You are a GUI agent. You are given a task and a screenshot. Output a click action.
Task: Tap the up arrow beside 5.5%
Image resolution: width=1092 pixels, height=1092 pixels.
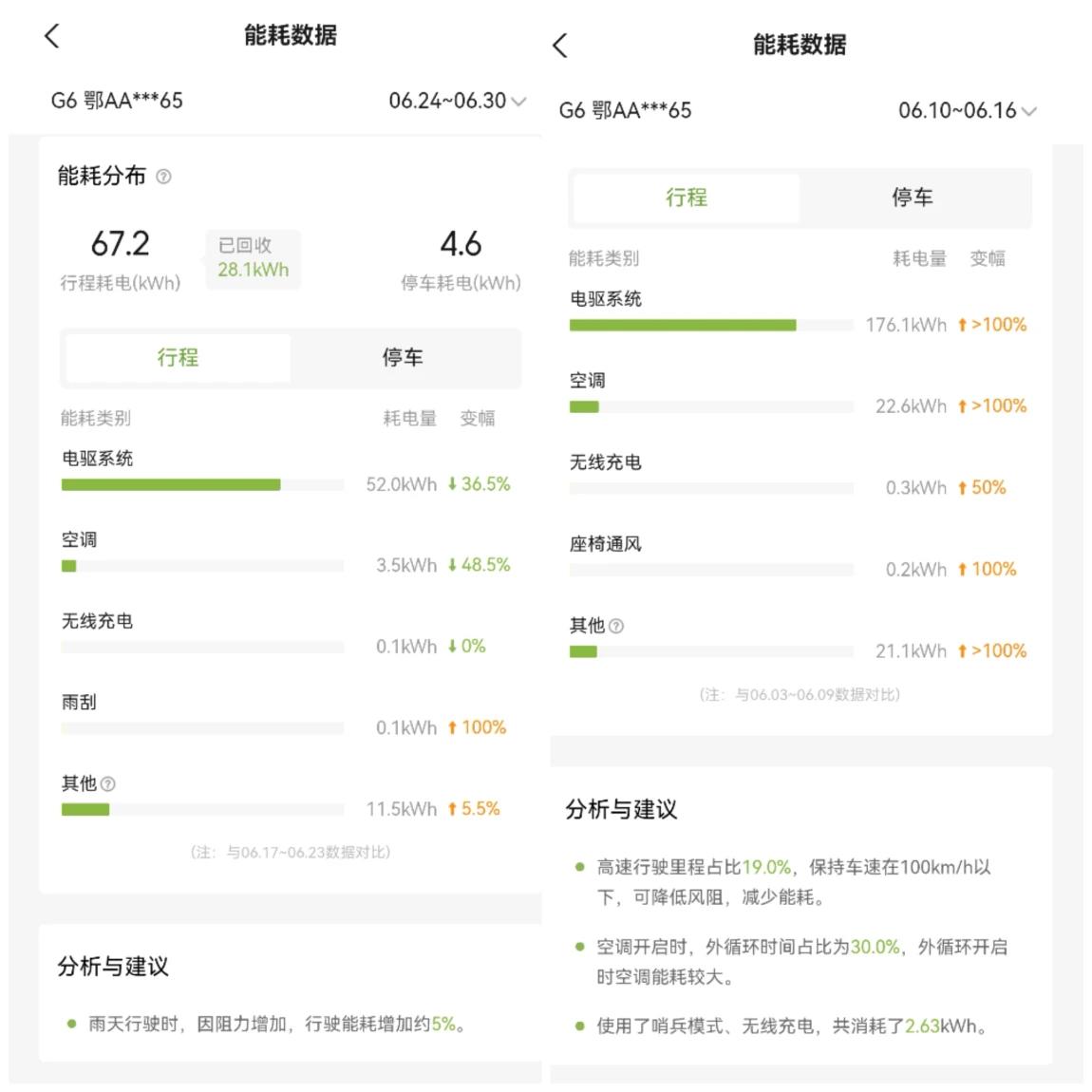(452, 809)
